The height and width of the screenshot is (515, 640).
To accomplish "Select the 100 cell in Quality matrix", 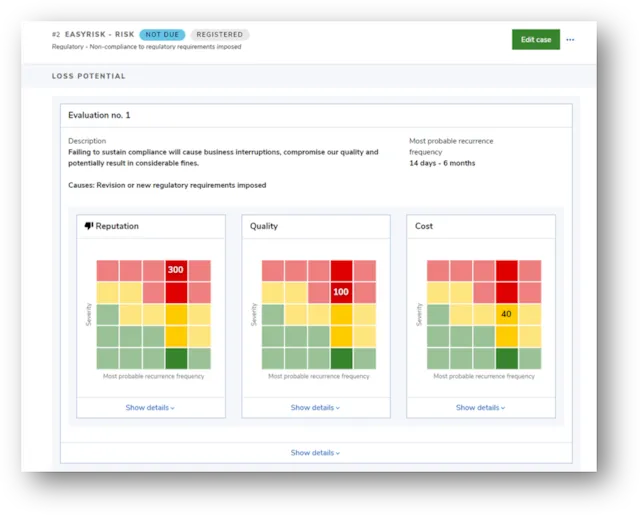I will point(341,292).
